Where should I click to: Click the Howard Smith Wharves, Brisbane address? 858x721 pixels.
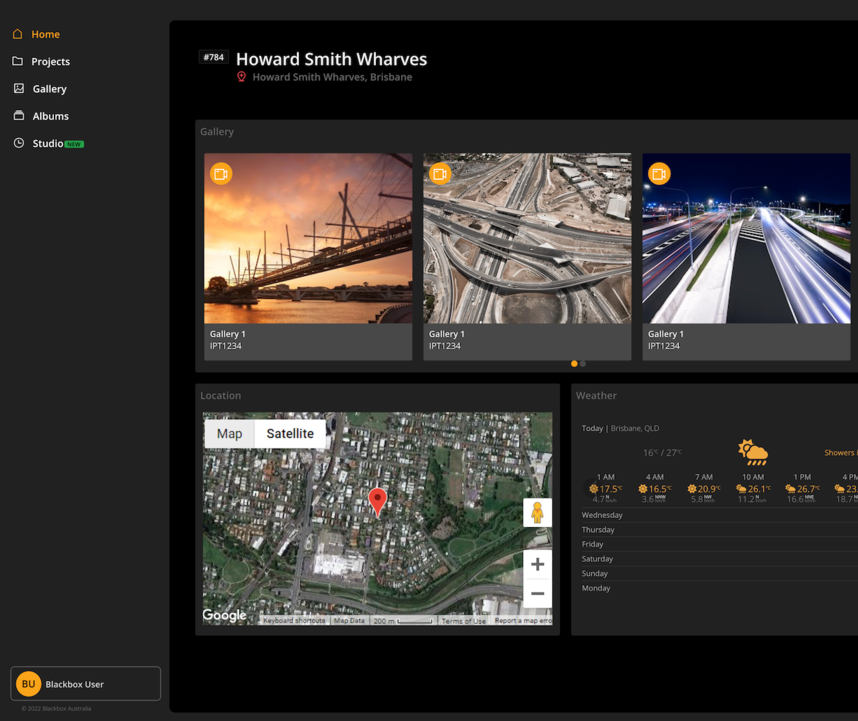click(332, 77)
